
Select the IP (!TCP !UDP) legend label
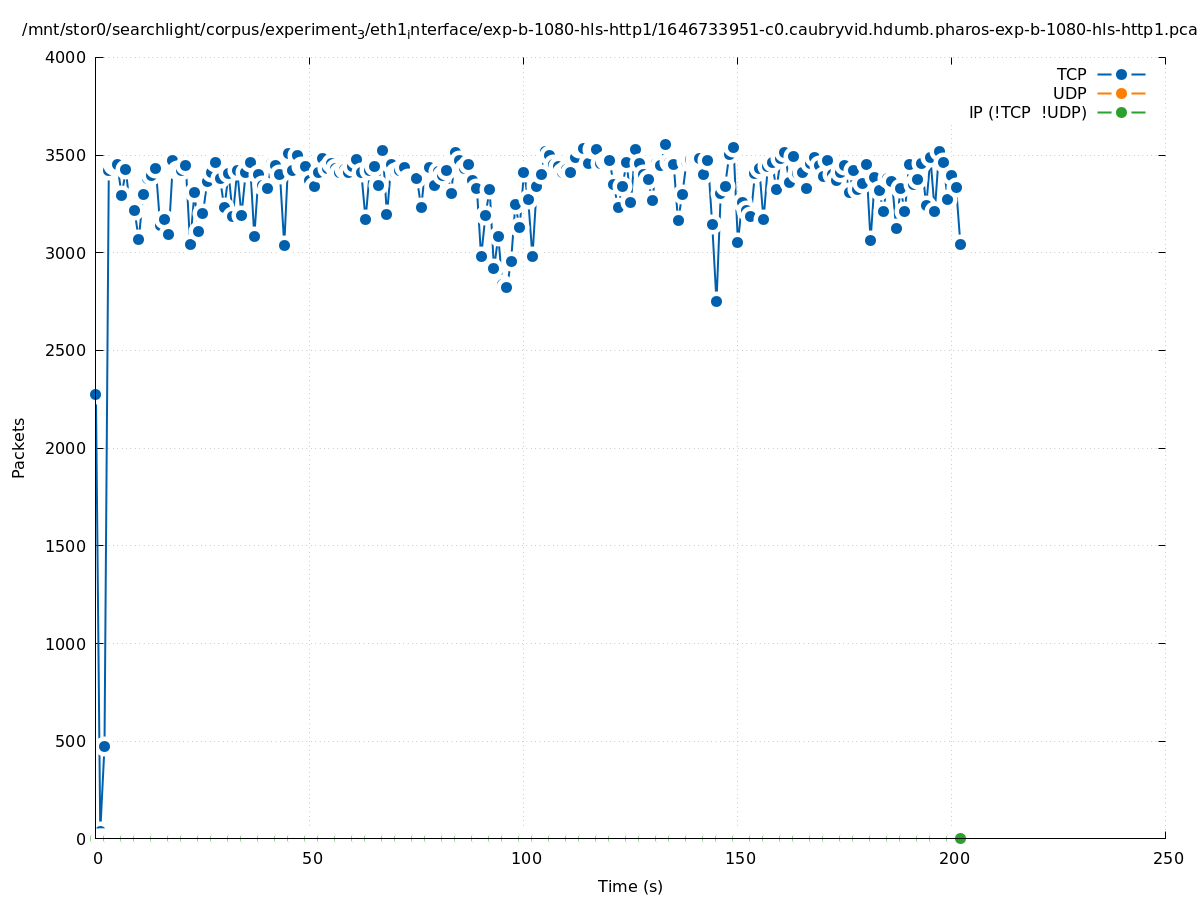[1027, 112]
